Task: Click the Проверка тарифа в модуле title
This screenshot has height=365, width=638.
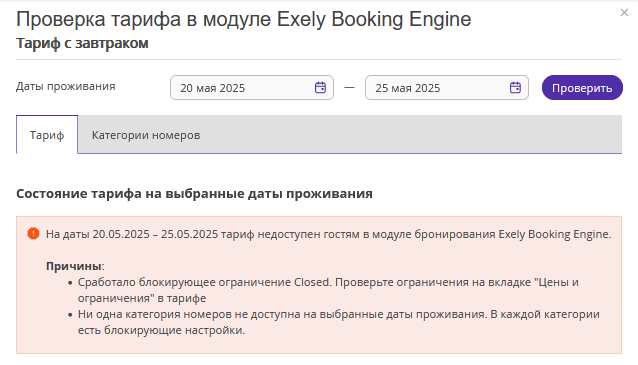Action: 244,19
